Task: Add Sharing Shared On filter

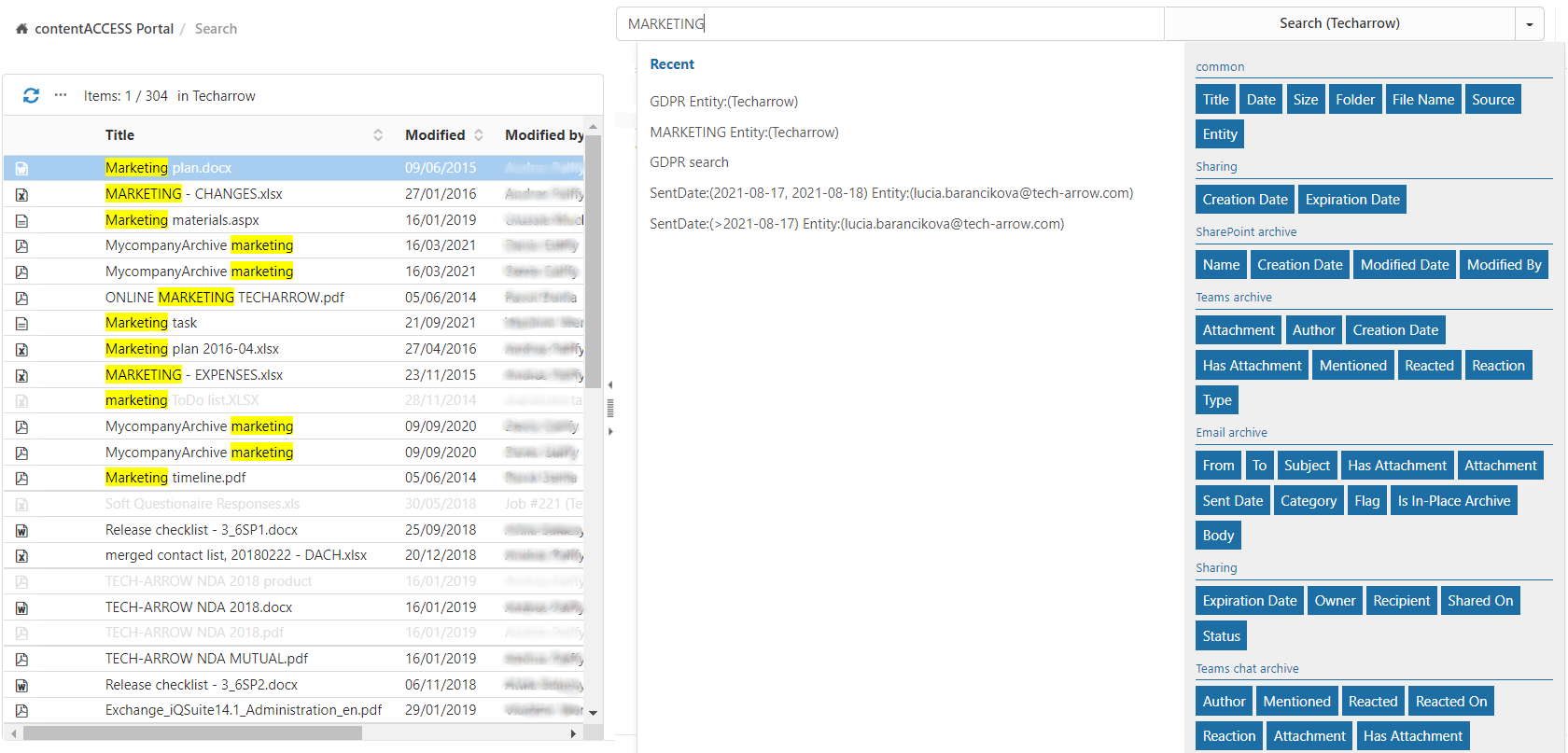Action: coord(1480,601)
